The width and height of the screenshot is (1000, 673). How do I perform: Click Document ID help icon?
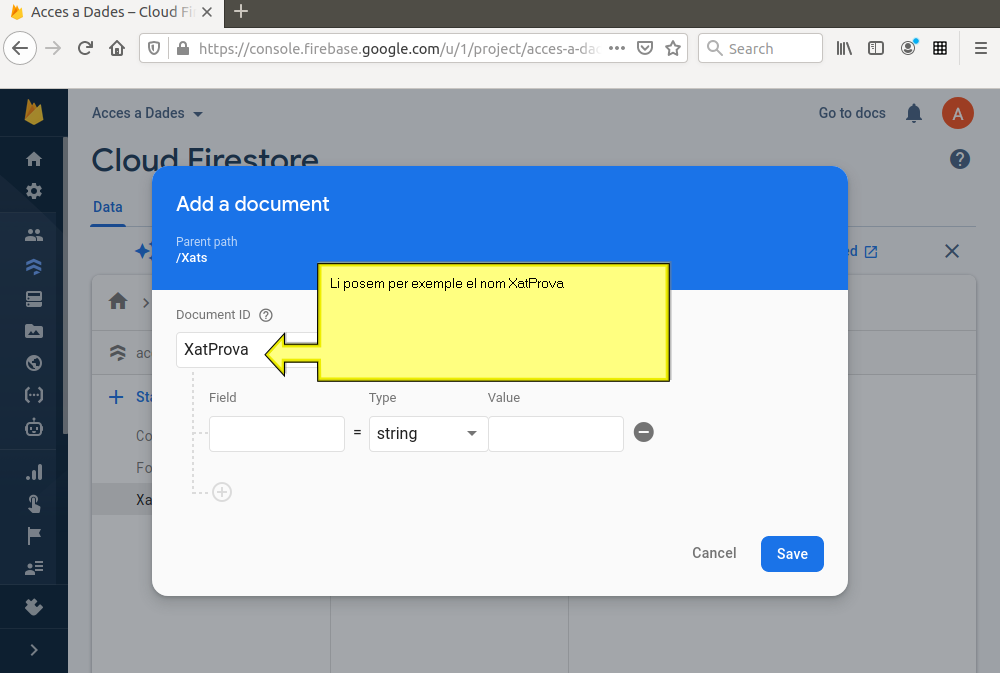[x=266, y=315]
